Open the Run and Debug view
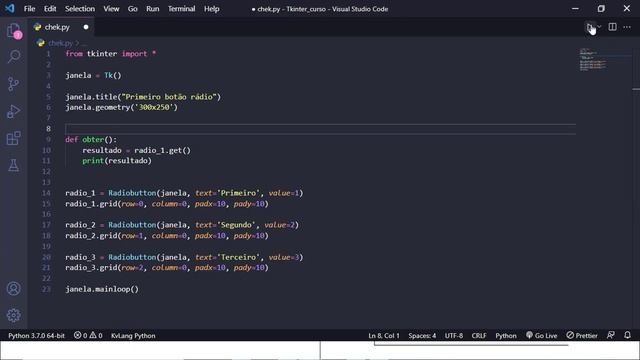 [x=13, y=111]
